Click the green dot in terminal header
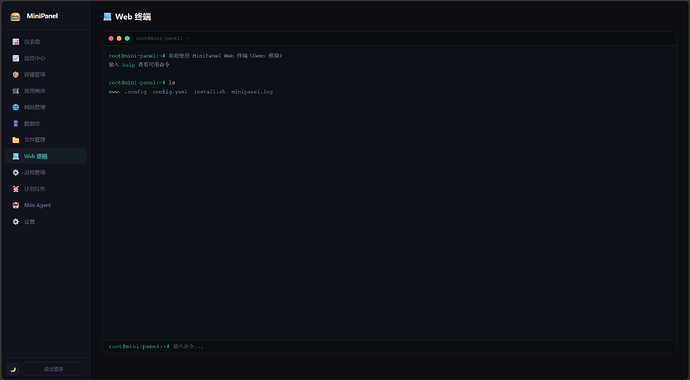 pyautogui.click(x=127, y=38)
